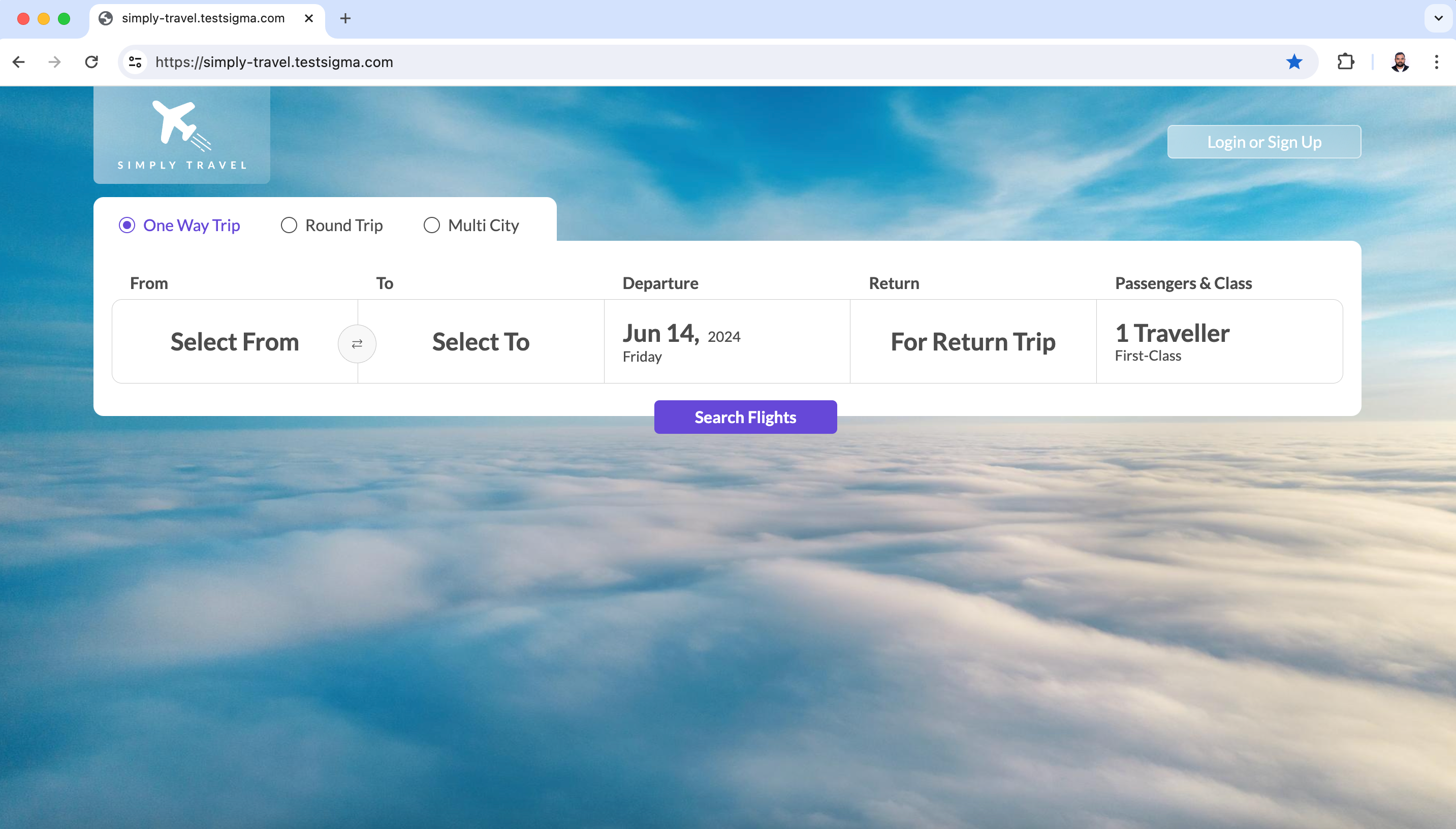Click the address bar URL
The image size is (1456, 829).
[x=274, y=62]
